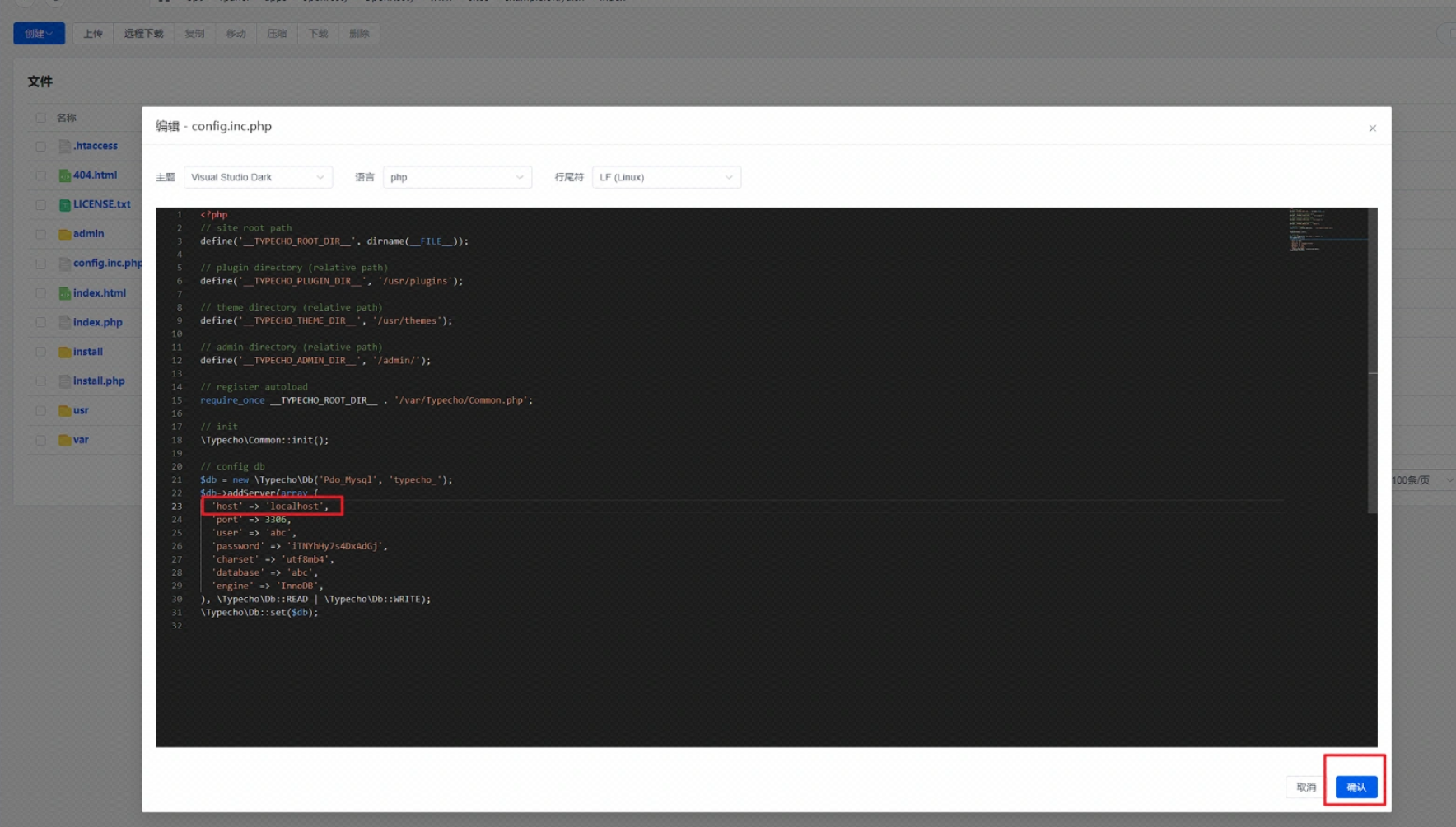Click the var folder icon
The image size is (1456, 827).
tap(64, 441)
